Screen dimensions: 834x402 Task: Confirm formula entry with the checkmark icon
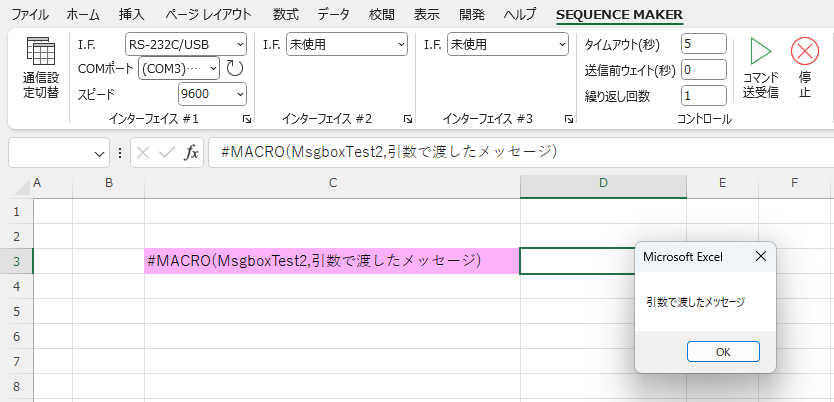pyautogui.click(x=167, y=153)
